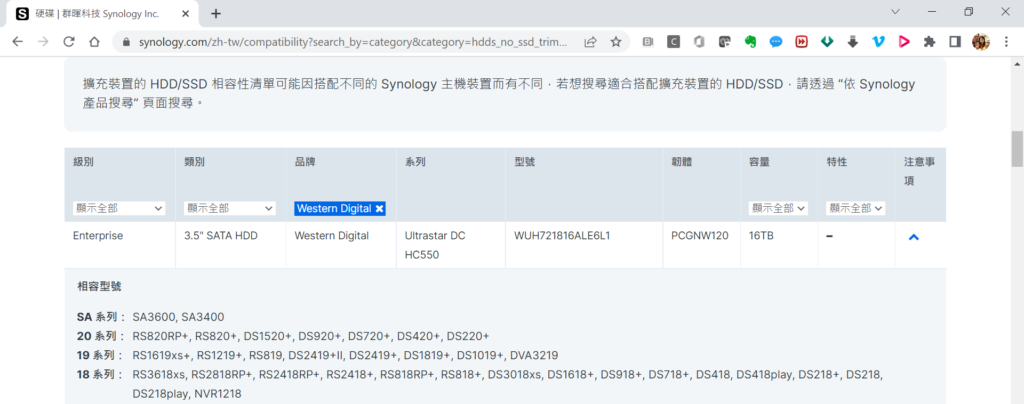Open the user profile avatar

pyautogui.click(x=980, y=42)
